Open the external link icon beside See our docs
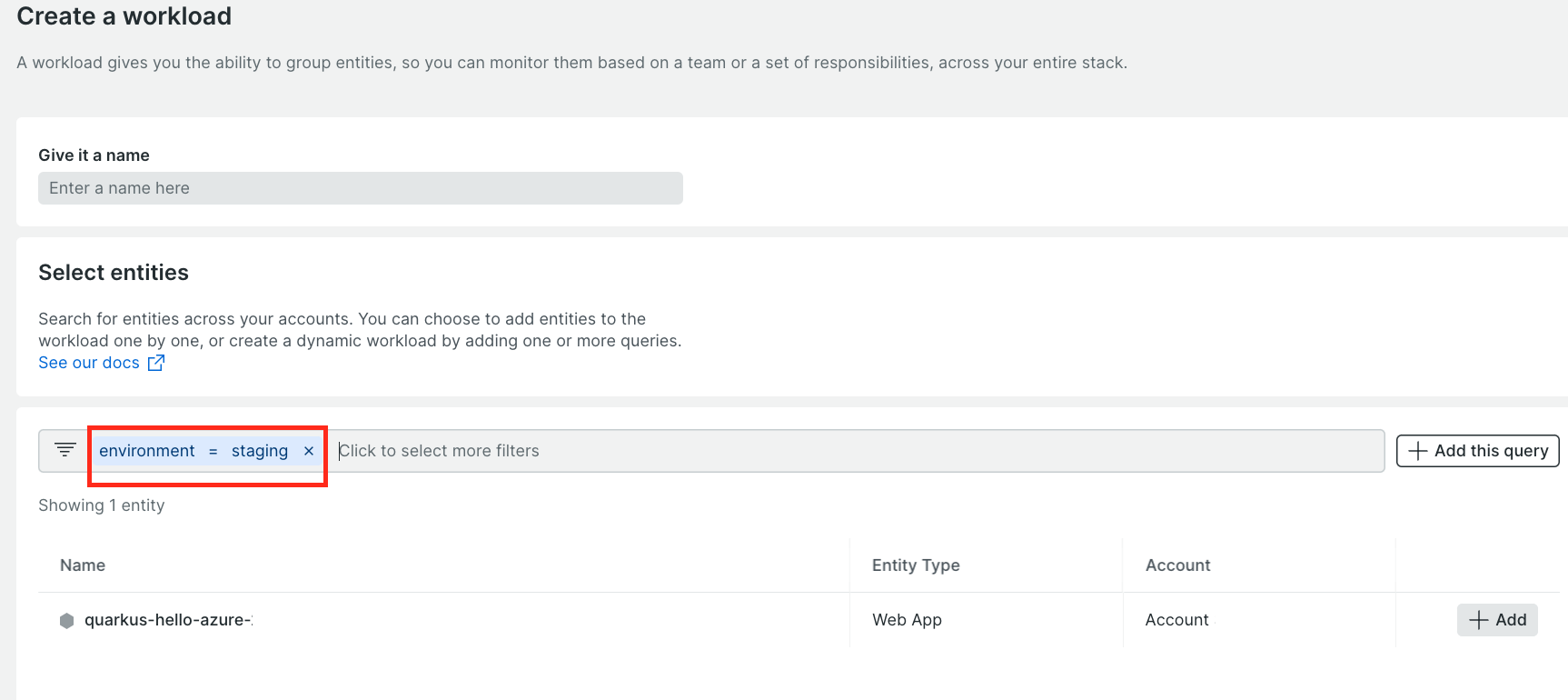The height and width of the screenshot is (700, 1568). (x=156, y=363)
